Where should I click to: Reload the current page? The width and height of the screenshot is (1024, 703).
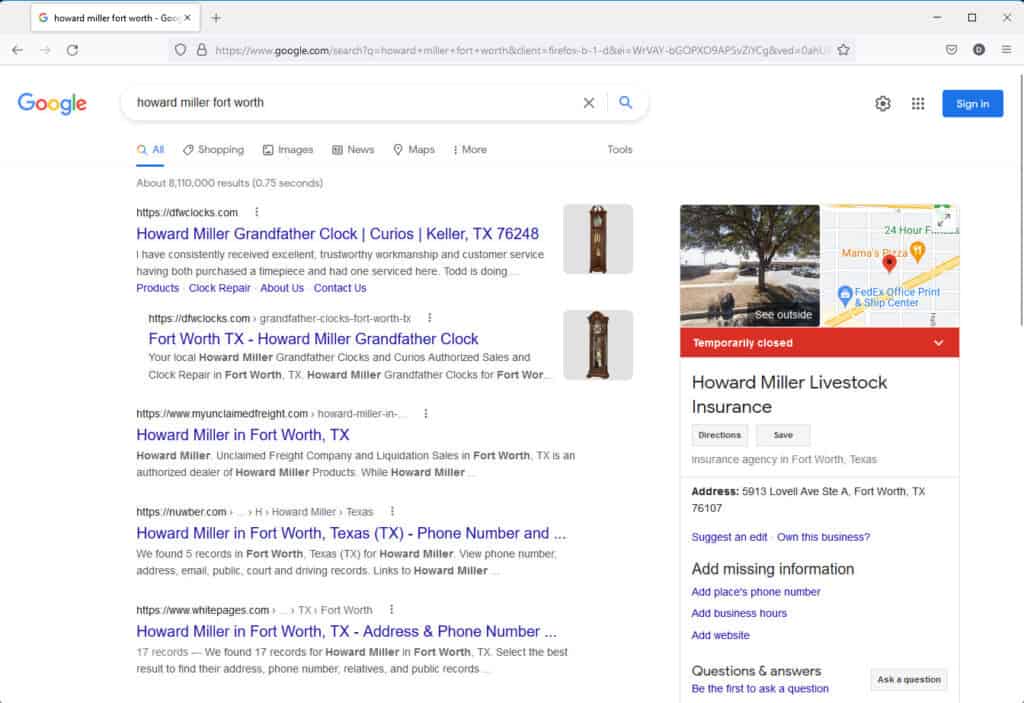click(x=72, y=50)
